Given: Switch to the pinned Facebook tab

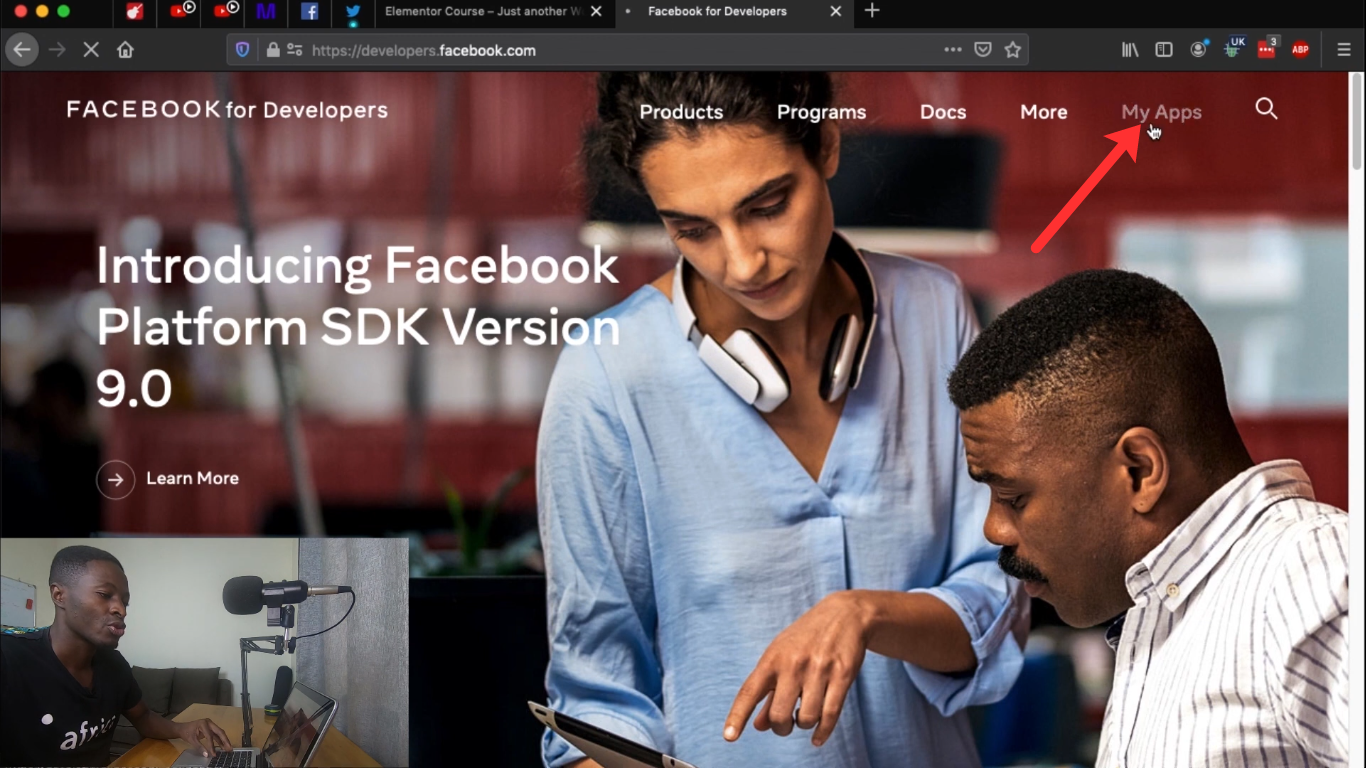Looking at the screenshot, I should click(x=309, y=12).
